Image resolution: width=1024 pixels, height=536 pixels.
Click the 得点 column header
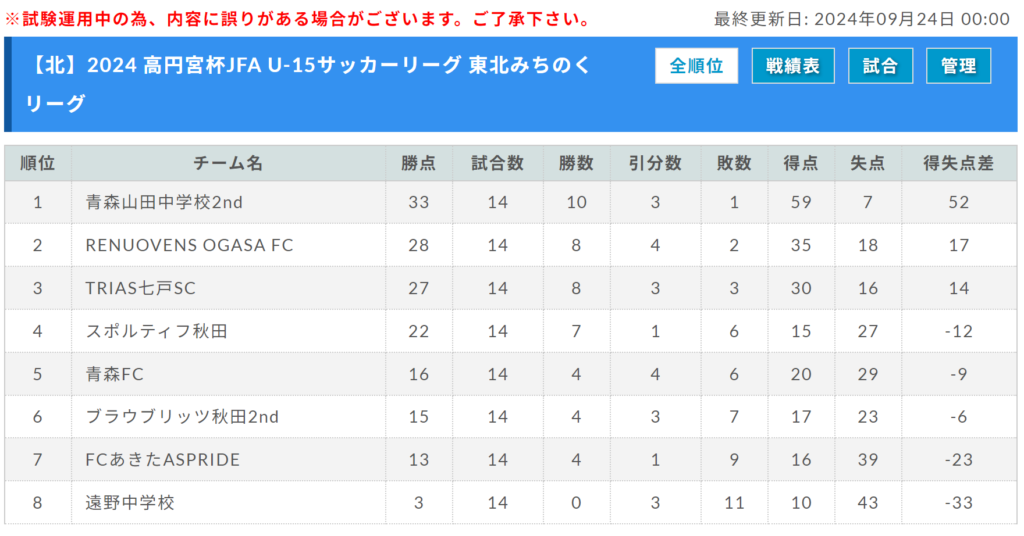[x=801, y=163]
